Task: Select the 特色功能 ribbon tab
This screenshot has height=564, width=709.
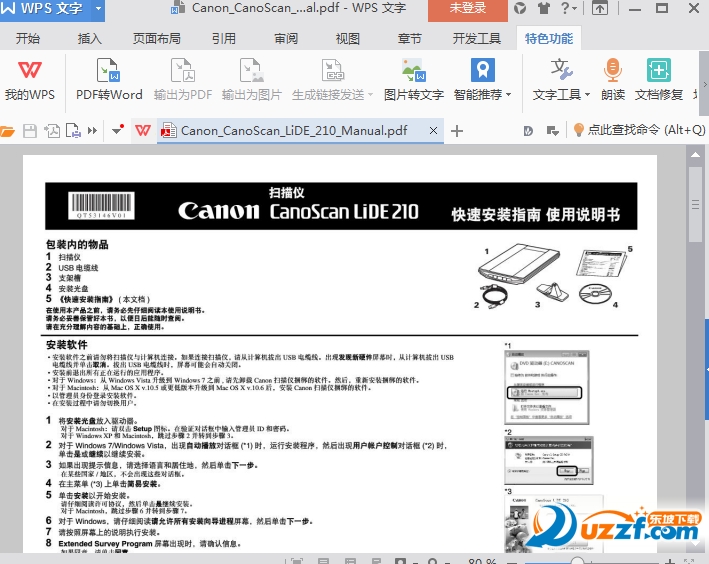Action: click(548, 38)
